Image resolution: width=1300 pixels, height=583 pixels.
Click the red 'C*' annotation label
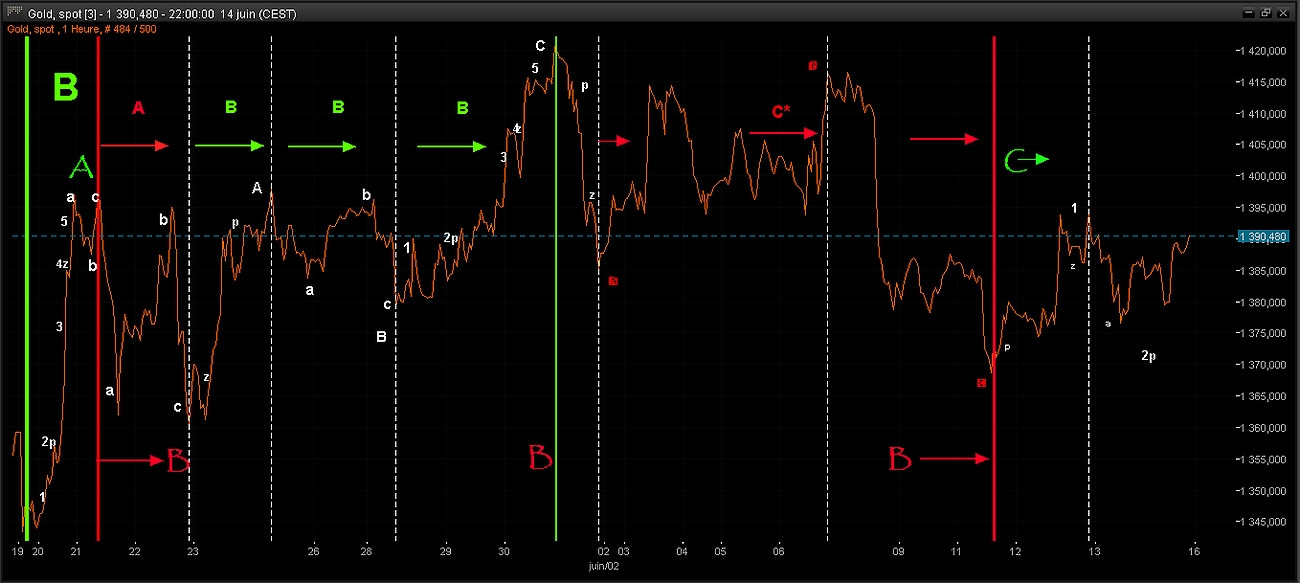point(780,109)
